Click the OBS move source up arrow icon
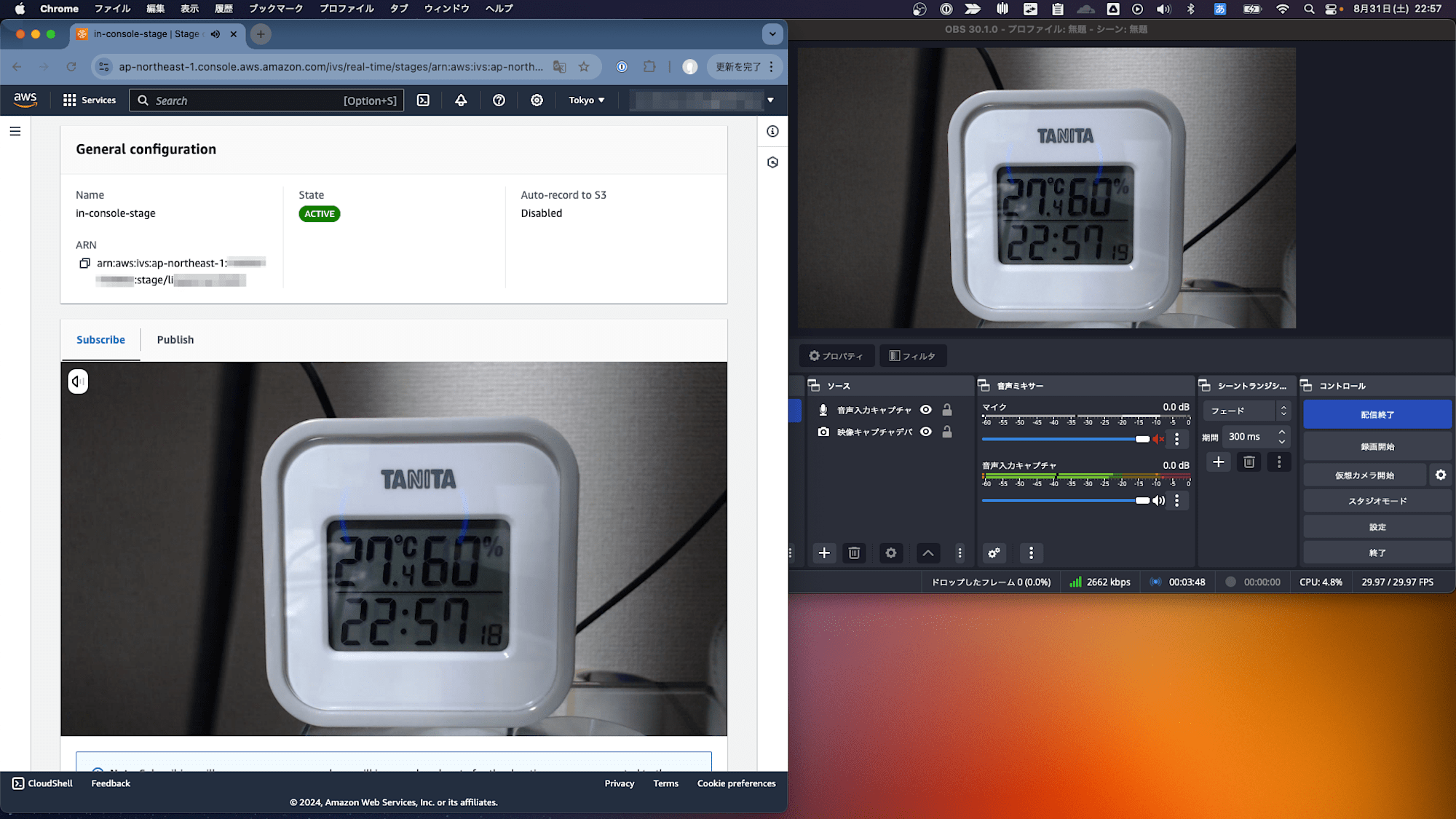 coord(927,553)
